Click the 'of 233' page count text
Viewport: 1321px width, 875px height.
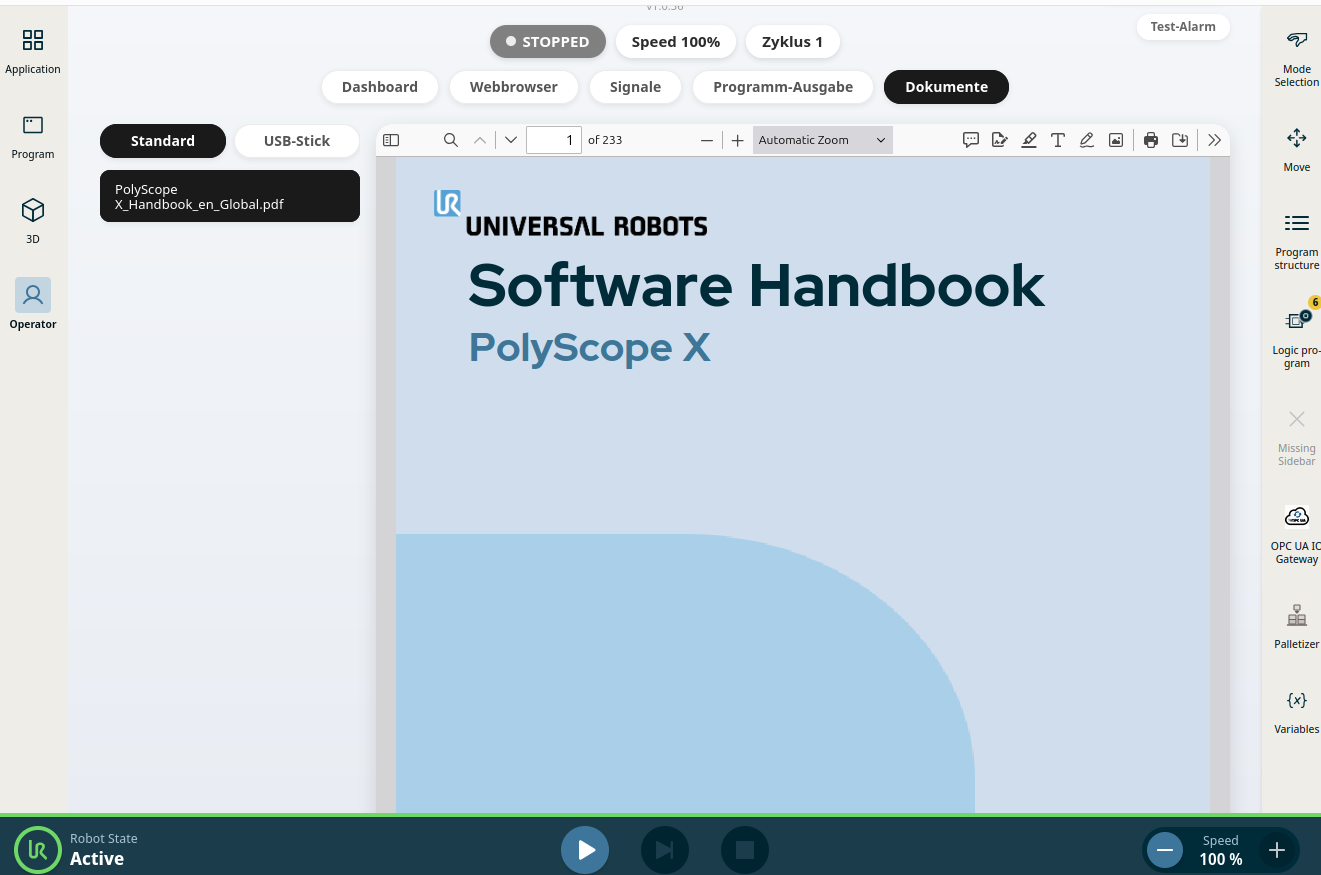[605, 140]
